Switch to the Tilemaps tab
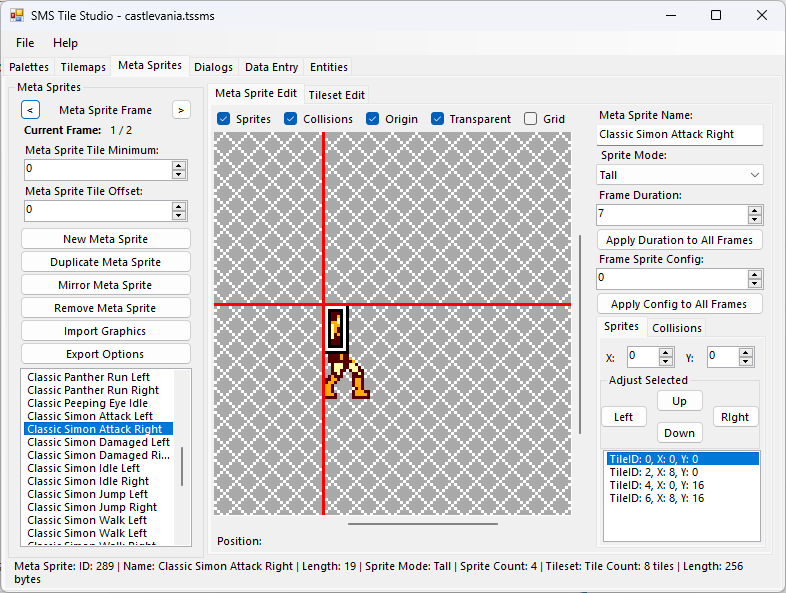The height and width of the screenshot is (593, 786). [83, 67]
